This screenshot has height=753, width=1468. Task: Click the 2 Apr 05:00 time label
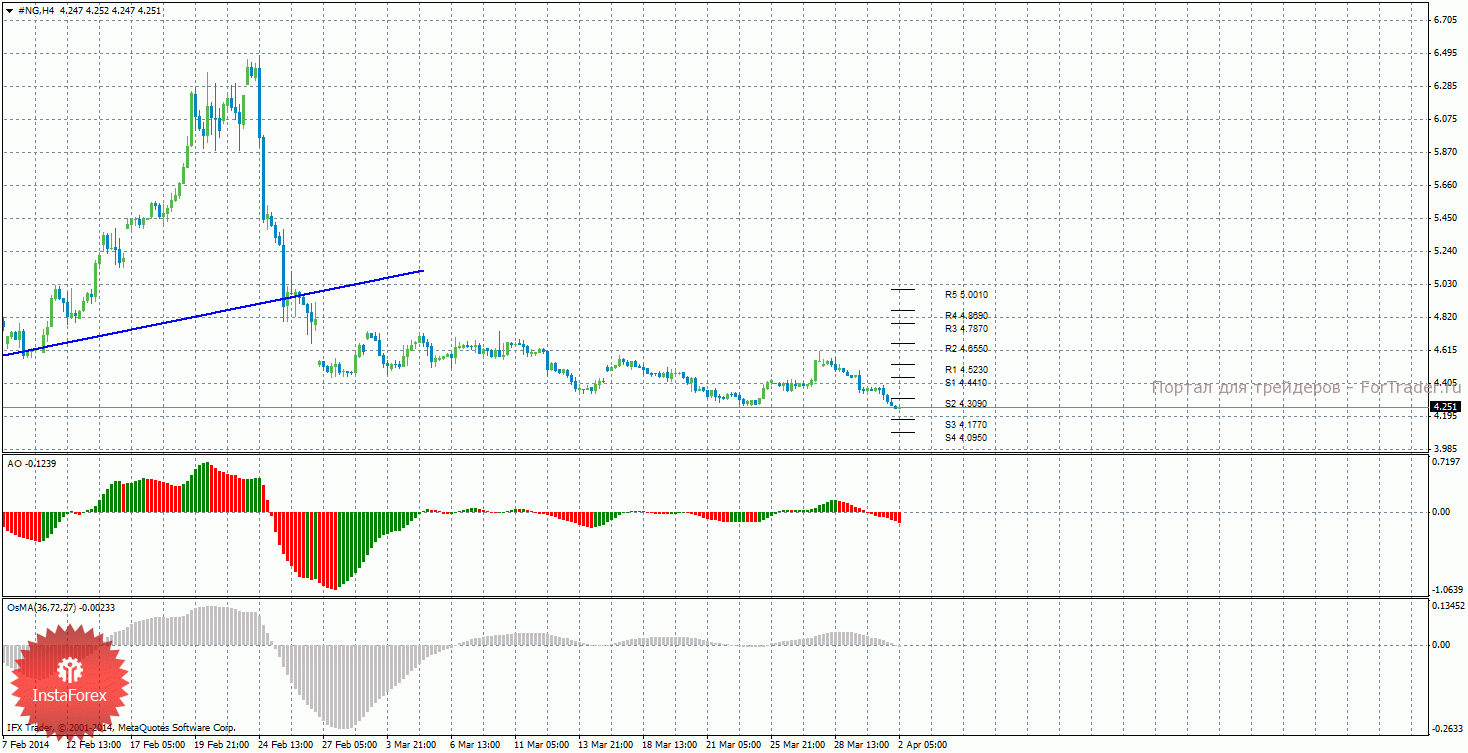(x=922, y=745)
